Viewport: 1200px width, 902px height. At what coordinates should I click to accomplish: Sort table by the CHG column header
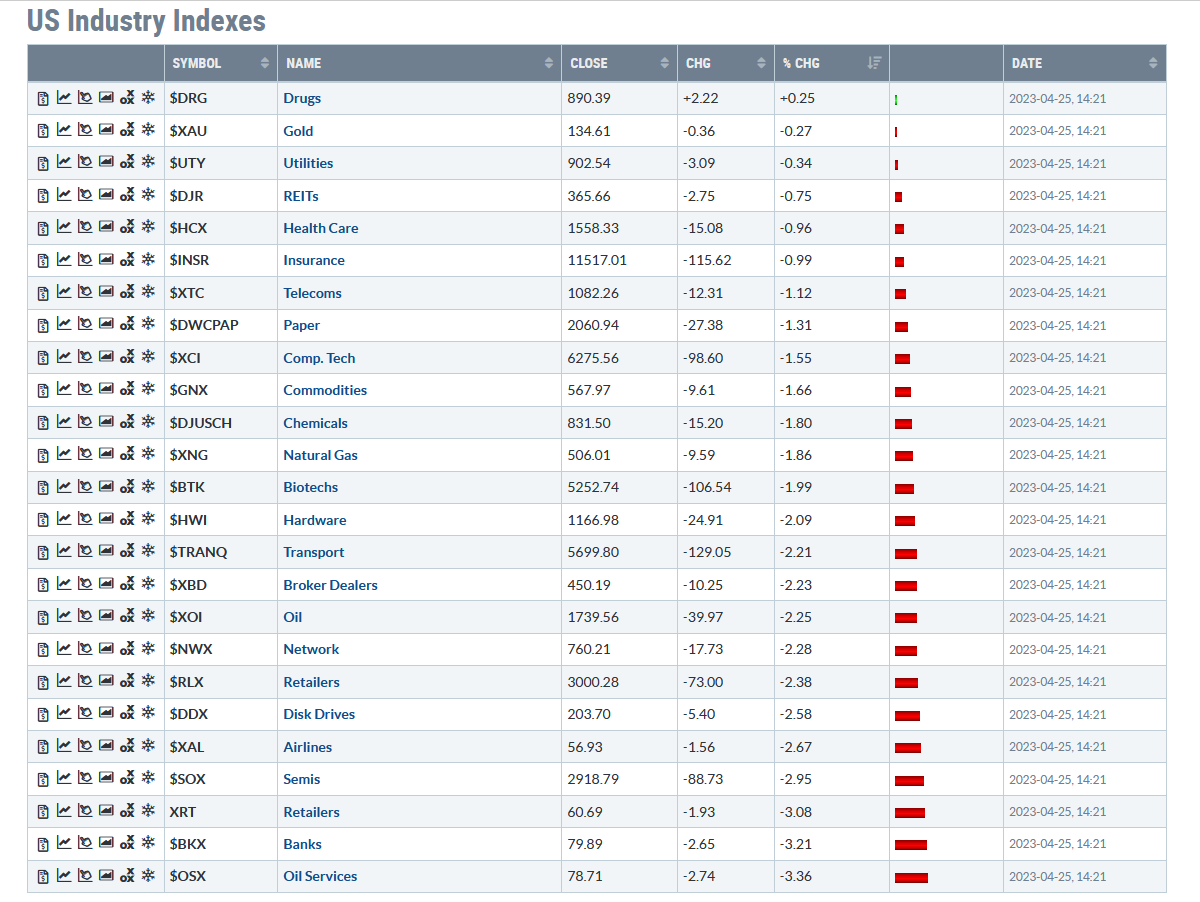pos(726,63)
